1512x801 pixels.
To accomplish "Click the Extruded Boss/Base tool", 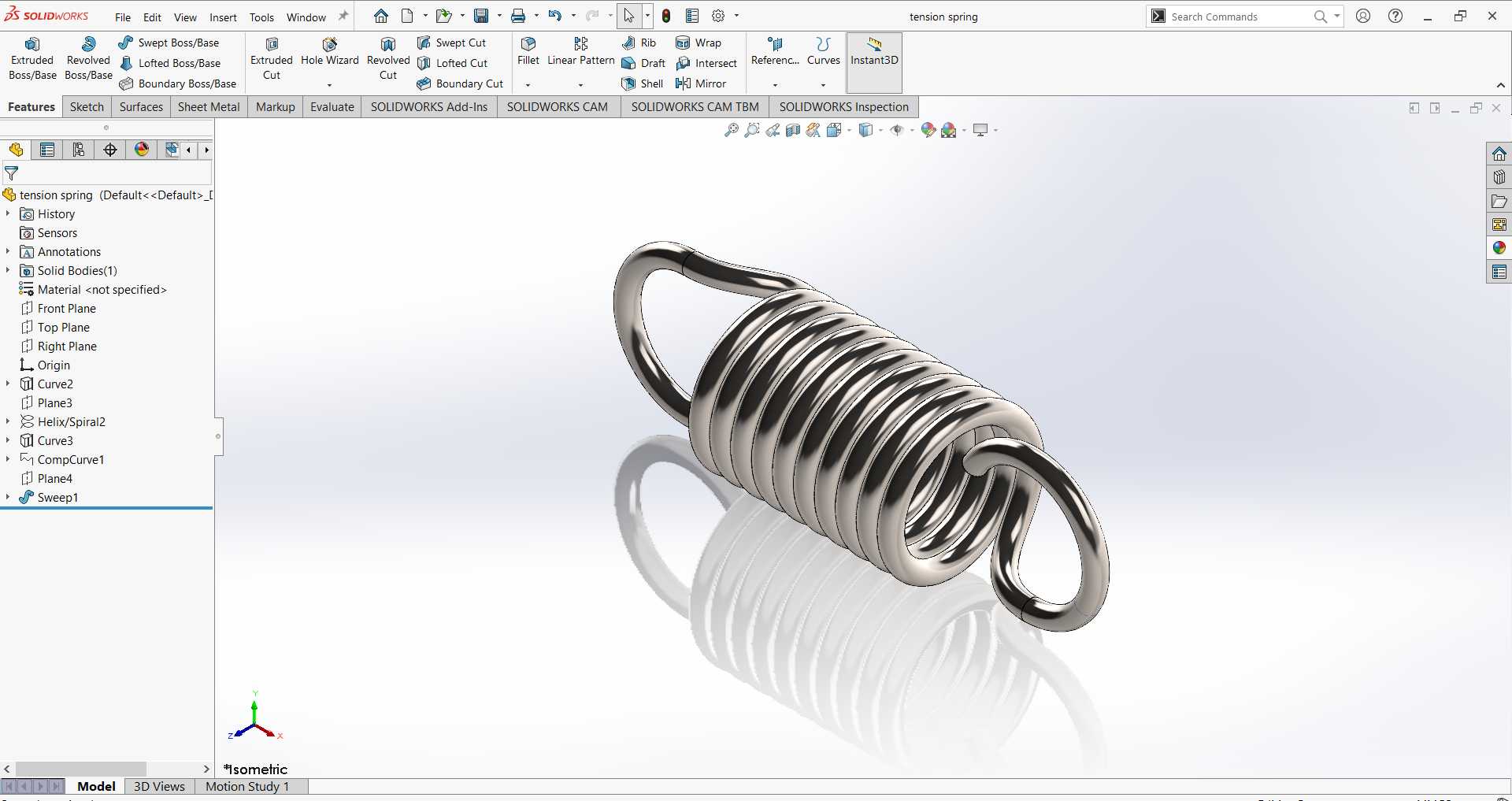I will [32, 58].
